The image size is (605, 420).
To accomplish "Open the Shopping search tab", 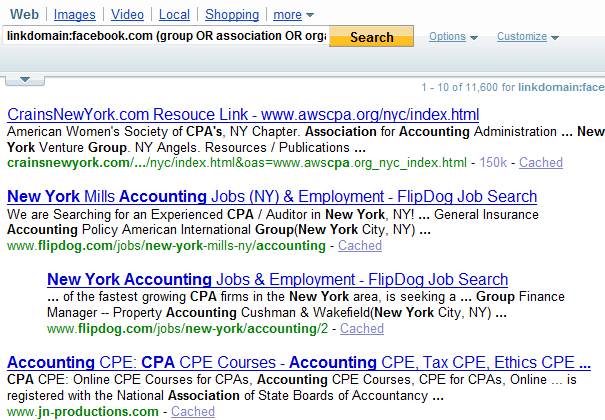I will tap(232, 15).
